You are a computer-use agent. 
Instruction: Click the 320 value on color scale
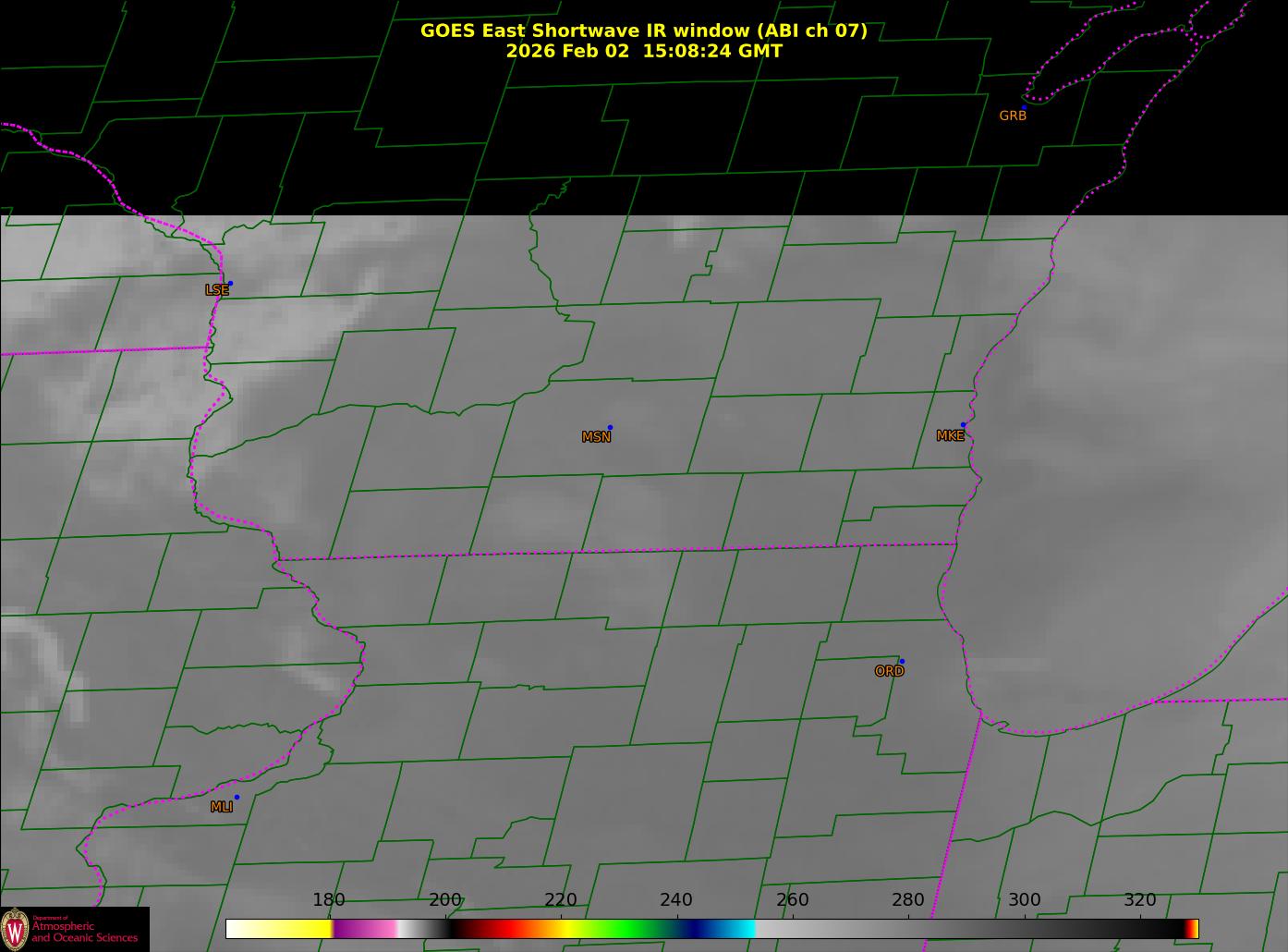pyautogui.click(x=1140, y=900)
